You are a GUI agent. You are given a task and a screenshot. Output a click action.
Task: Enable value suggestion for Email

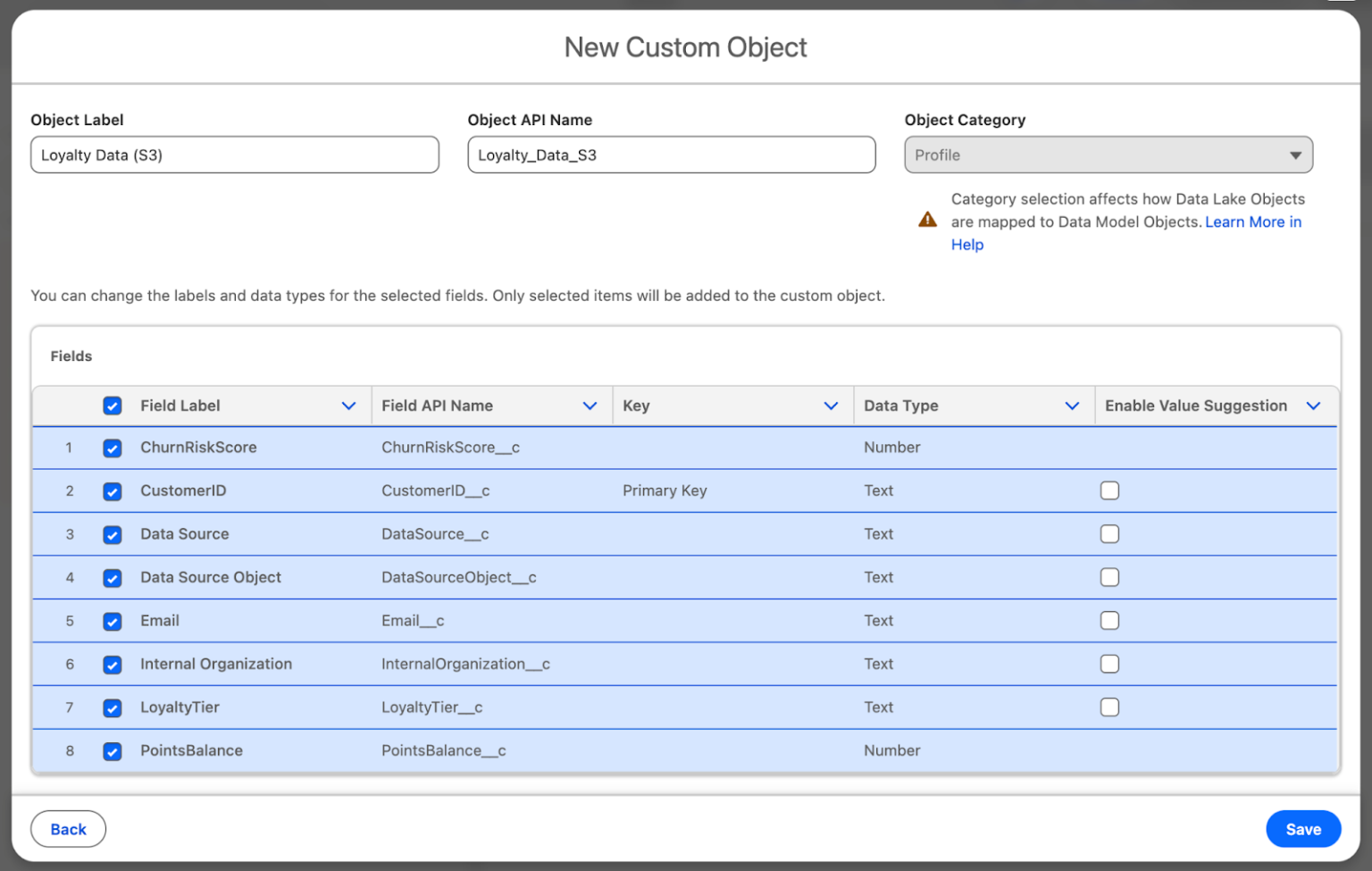coord(1109,620)
